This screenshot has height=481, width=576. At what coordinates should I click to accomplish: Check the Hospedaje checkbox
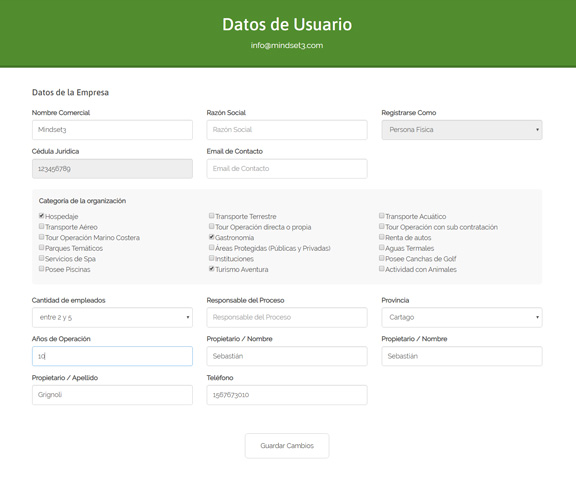[x=42, y=216]
